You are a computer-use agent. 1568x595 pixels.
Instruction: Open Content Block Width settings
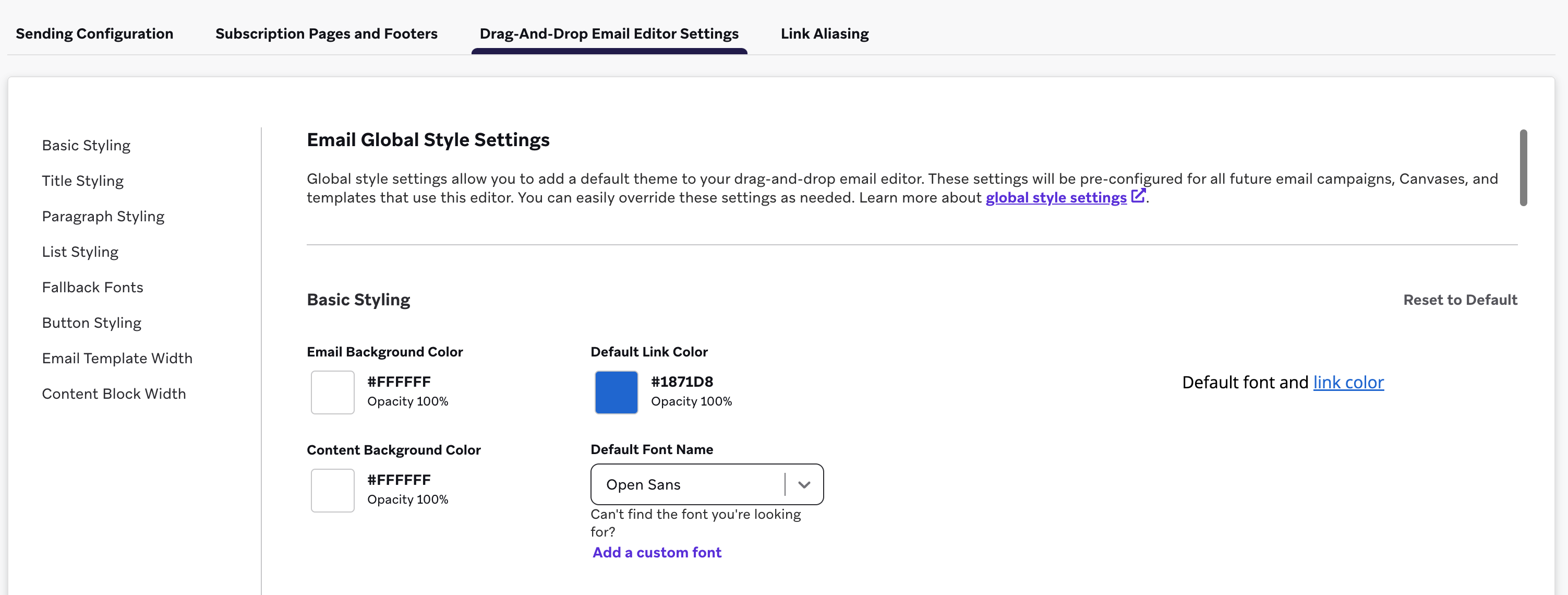pyautogui.click(x=114, y=393)
